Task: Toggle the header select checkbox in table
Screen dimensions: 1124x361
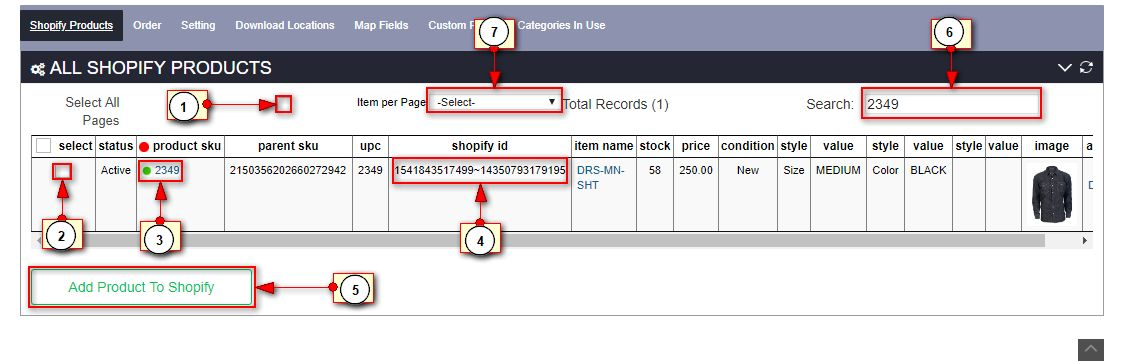Action: (x=44, y=146)
